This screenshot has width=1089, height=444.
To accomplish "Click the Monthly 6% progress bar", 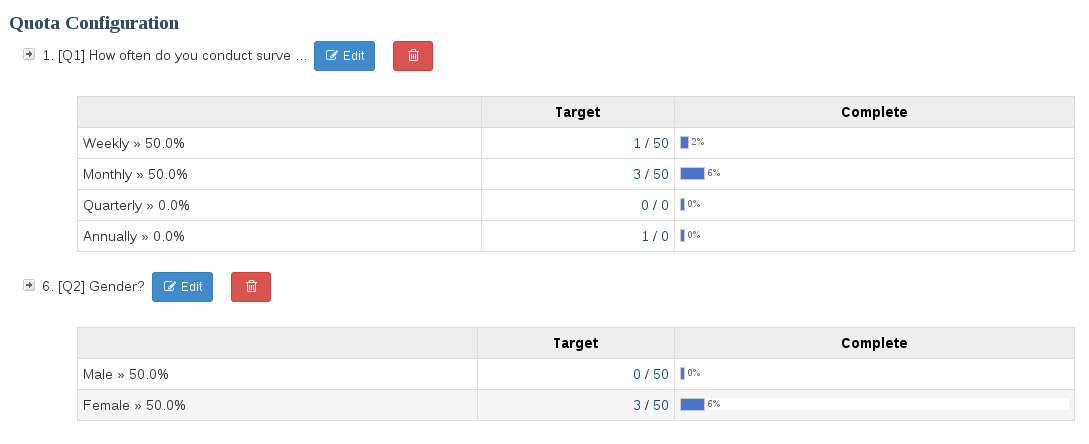I will (692, 173).
